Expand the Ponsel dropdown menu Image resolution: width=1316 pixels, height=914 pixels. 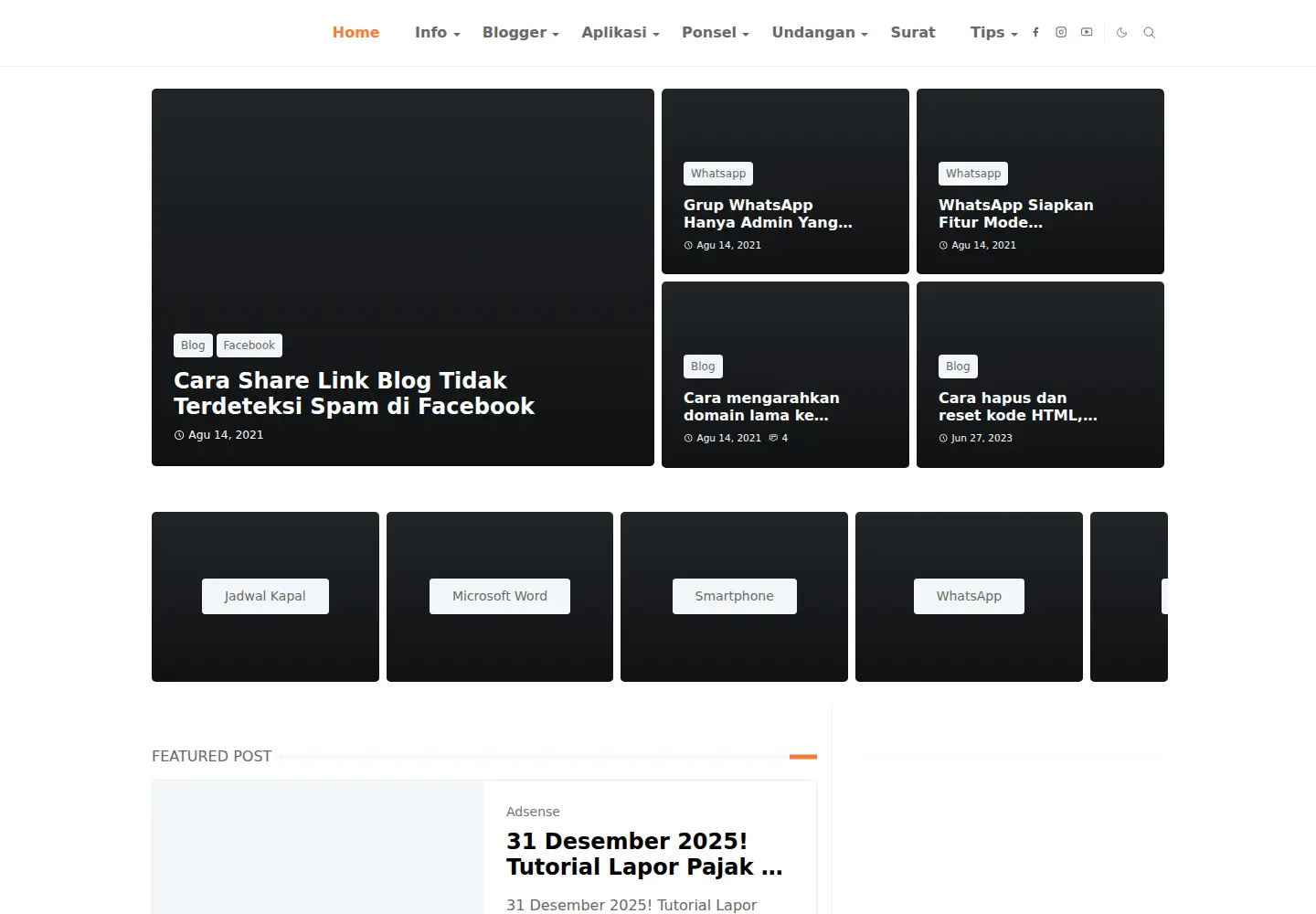[716, 32]
